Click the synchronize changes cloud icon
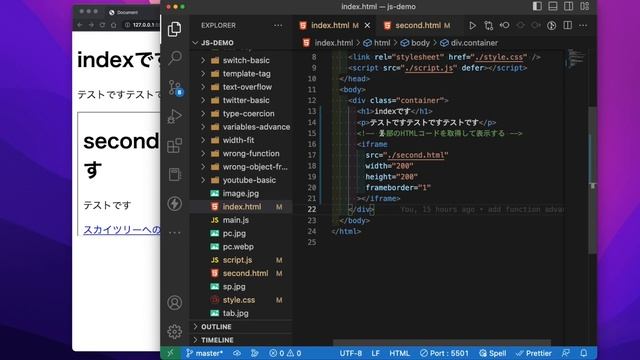The image size is (640, 360). [x=237, y=353]
